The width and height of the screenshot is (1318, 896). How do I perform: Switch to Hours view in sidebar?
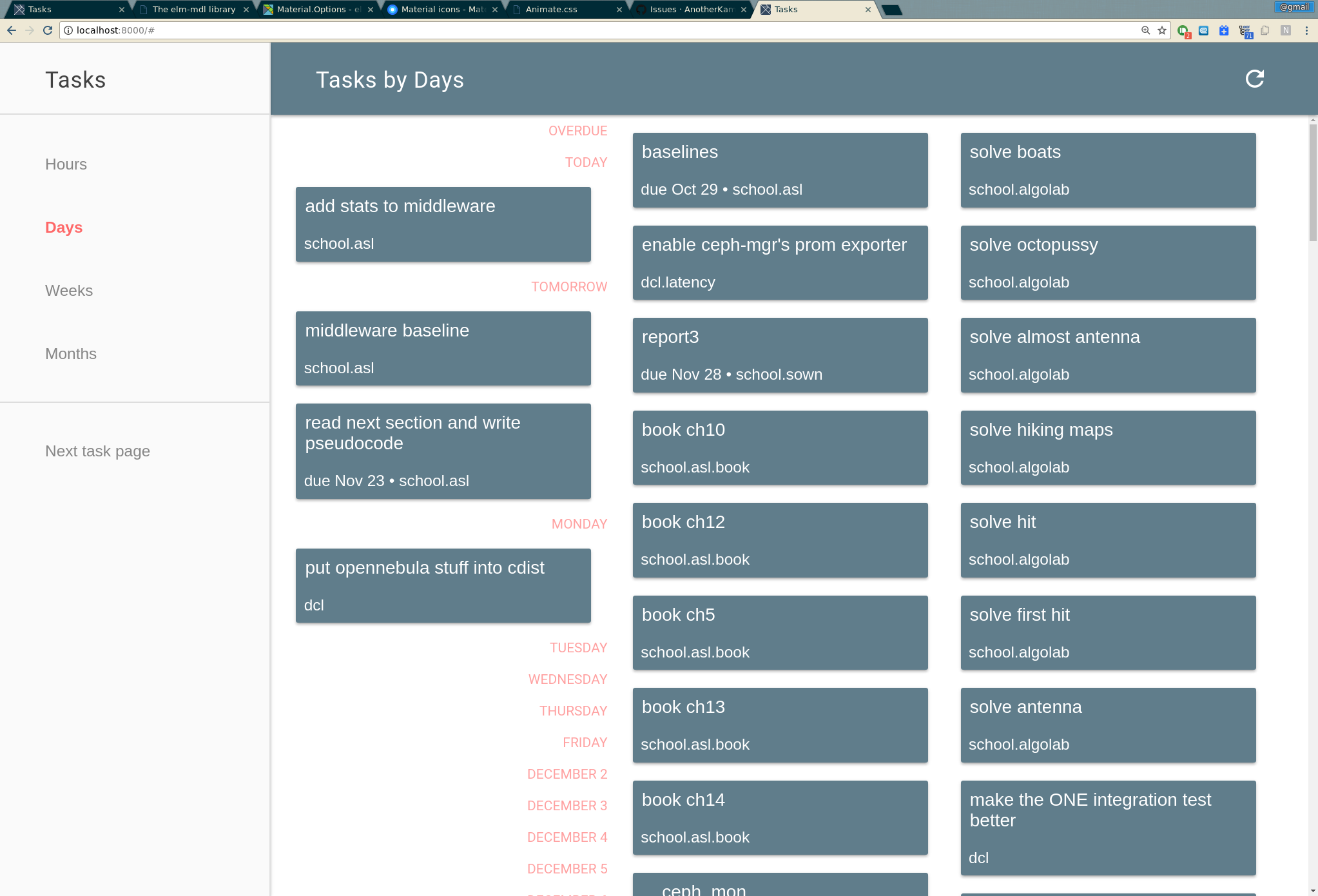click(66, 164)
